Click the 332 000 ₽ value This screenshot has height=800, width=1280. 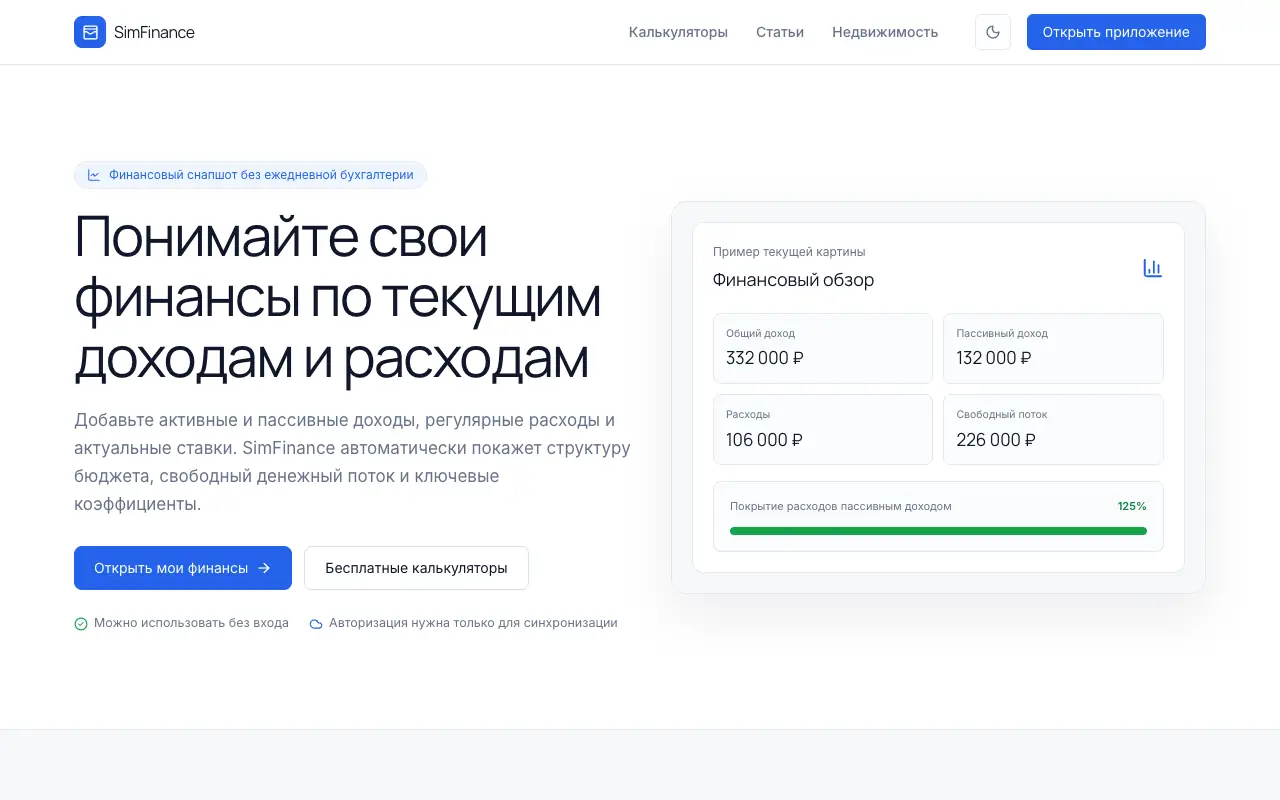[765, 358]
